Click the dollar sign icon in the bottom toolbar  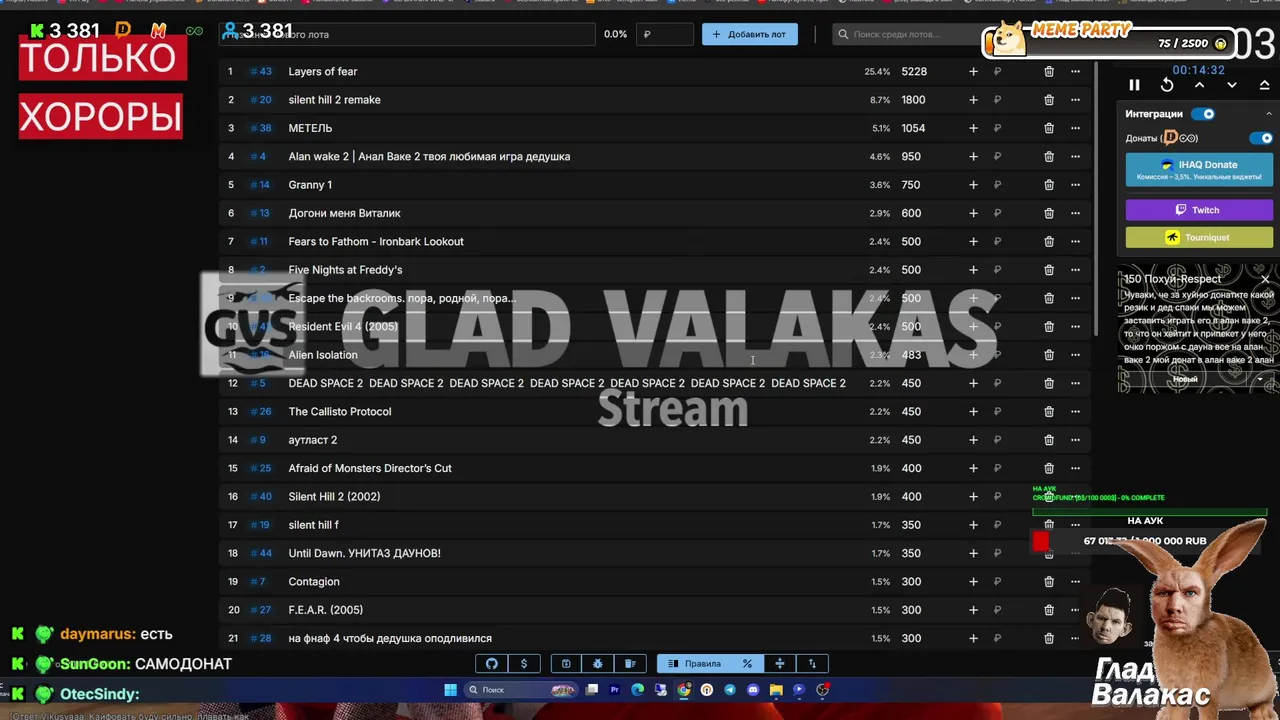[x=524, y=664]
